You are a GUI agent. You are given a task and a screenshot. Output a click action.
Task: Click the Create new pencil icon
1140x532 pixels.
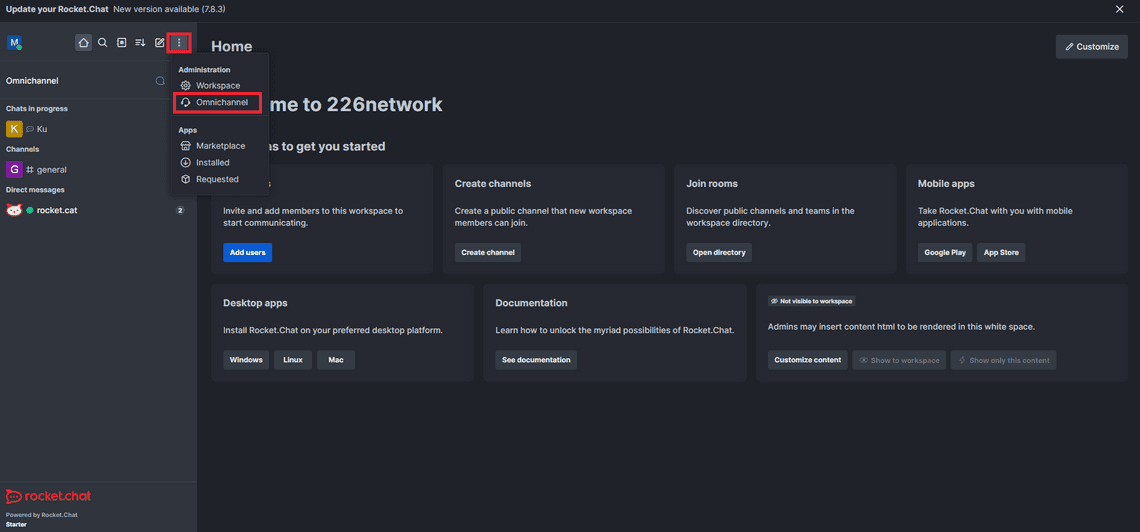[x=159, y=43]
